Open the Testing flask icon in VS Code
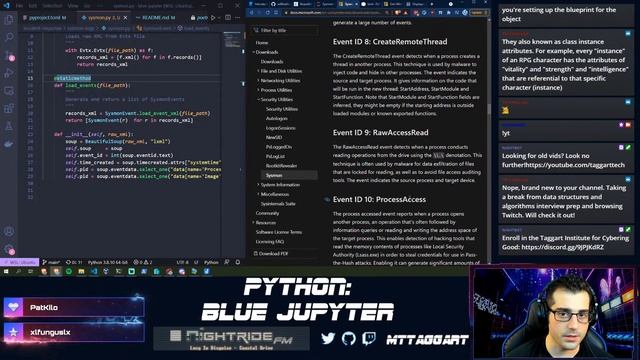640x360 pixels. click(9, 126)
